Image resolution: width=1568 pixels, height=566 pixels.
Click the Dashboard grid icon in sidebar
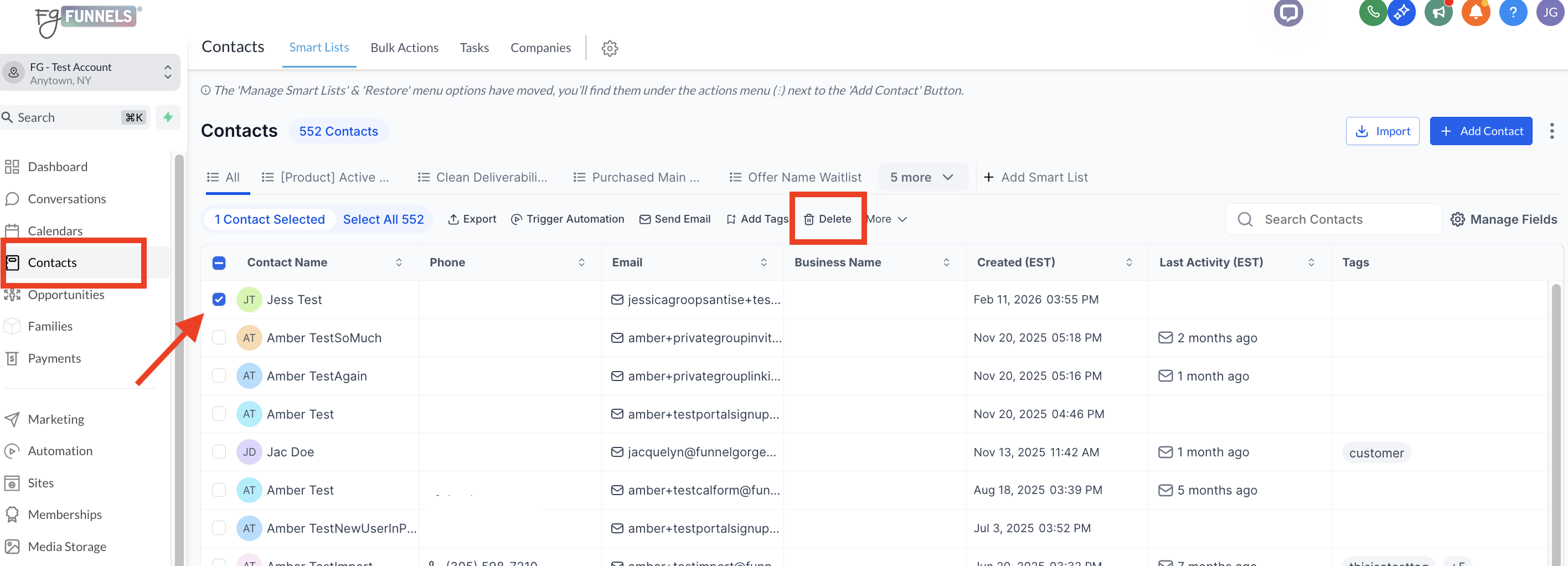[12, 167]
